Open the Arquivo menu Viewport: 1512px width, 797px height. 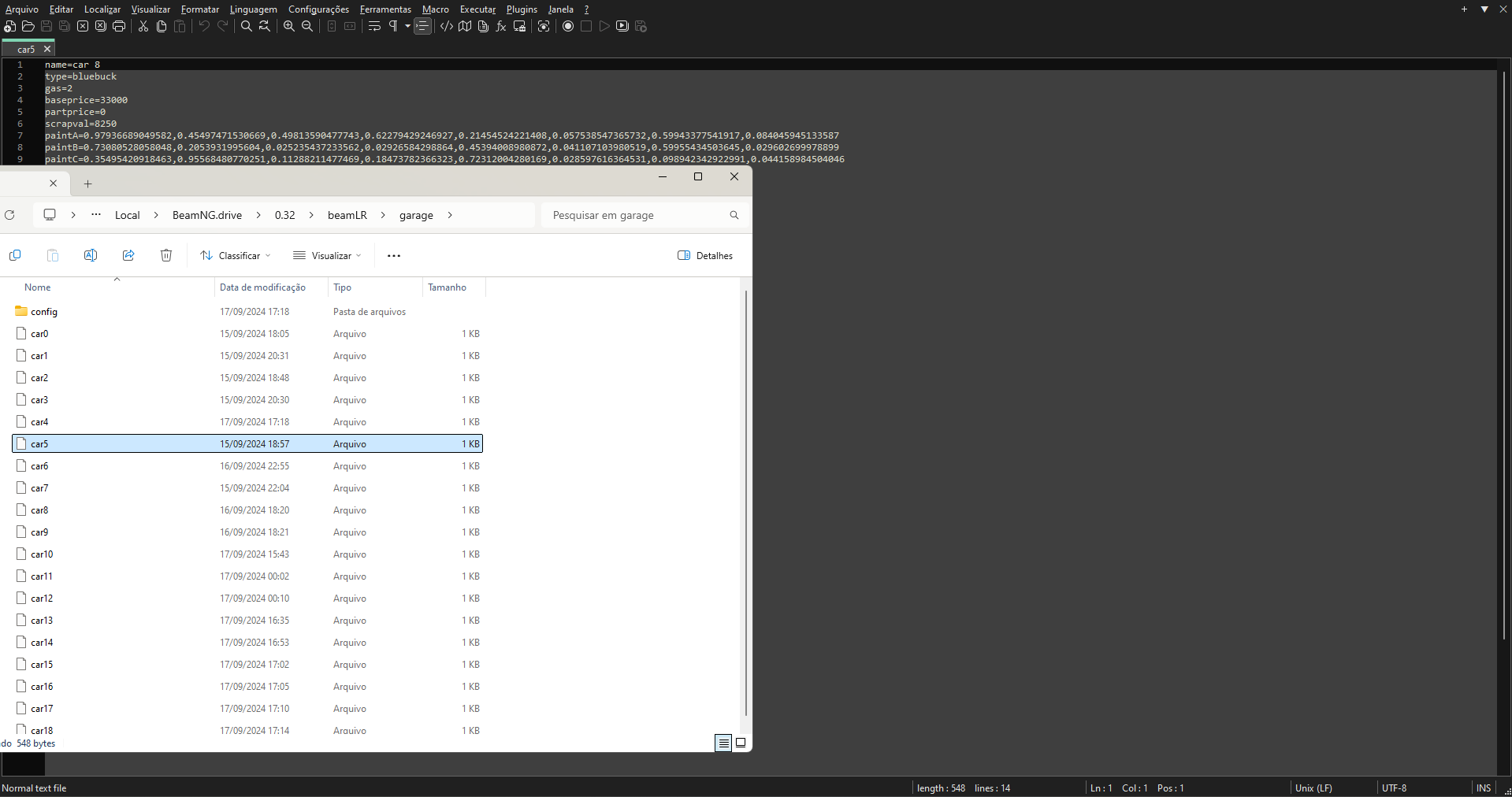click(22, 9)
